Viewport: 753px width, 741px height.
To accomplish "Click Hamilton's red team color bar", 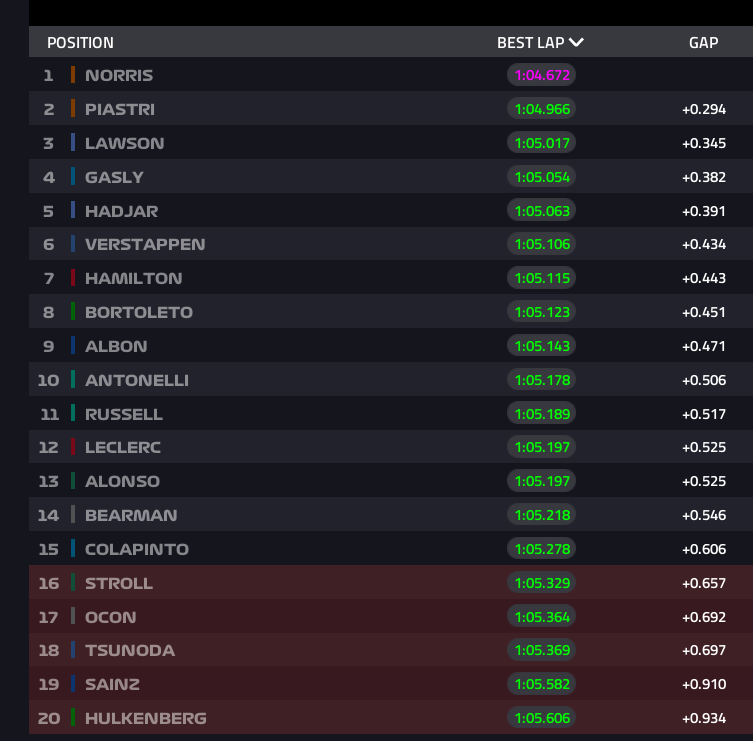I will click(73, 278).
